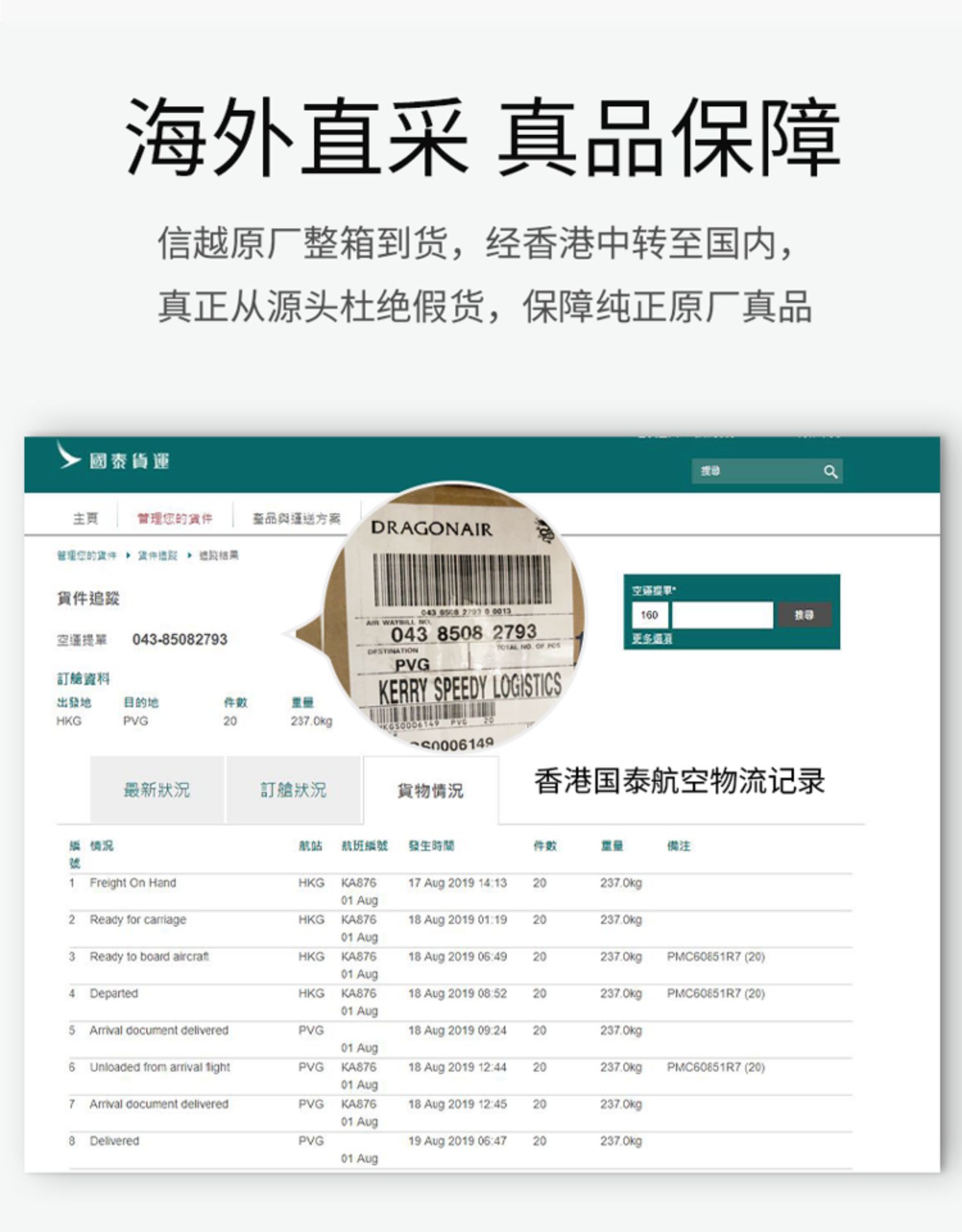Click the Unloaded from arrival flight status
The width and height of the screenshot is (962, 1232).
[x=160, y=1067]
